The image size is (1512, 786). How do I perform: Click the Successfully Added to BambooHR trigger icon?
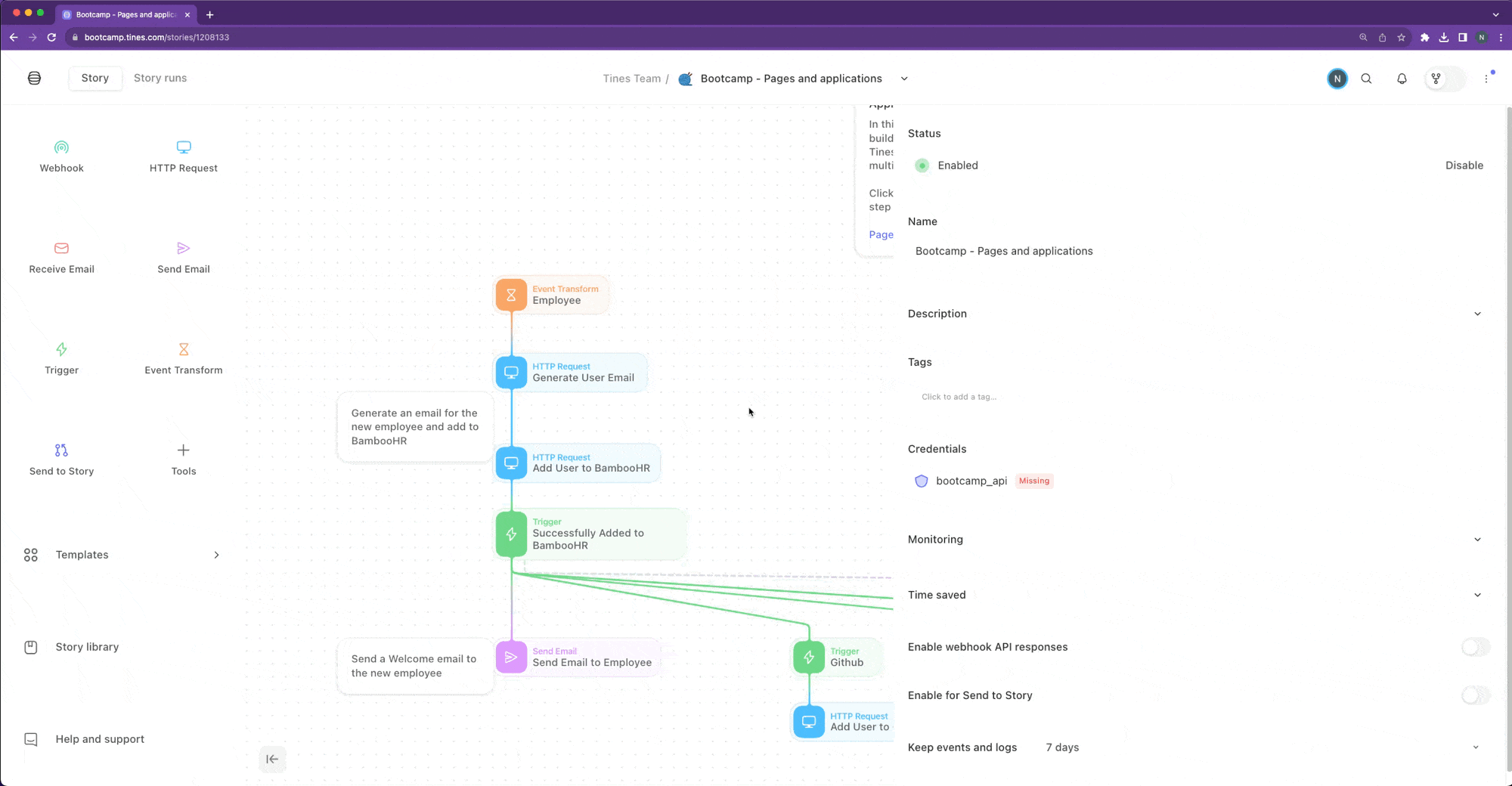[511, 534]
